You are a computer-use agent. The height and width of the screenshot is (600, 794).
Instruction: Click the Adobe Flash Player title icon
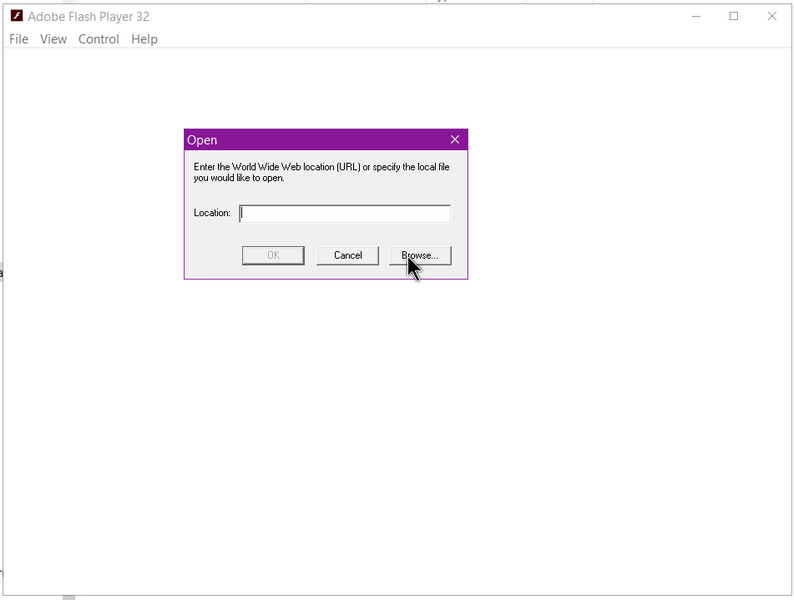coord(17,16)
